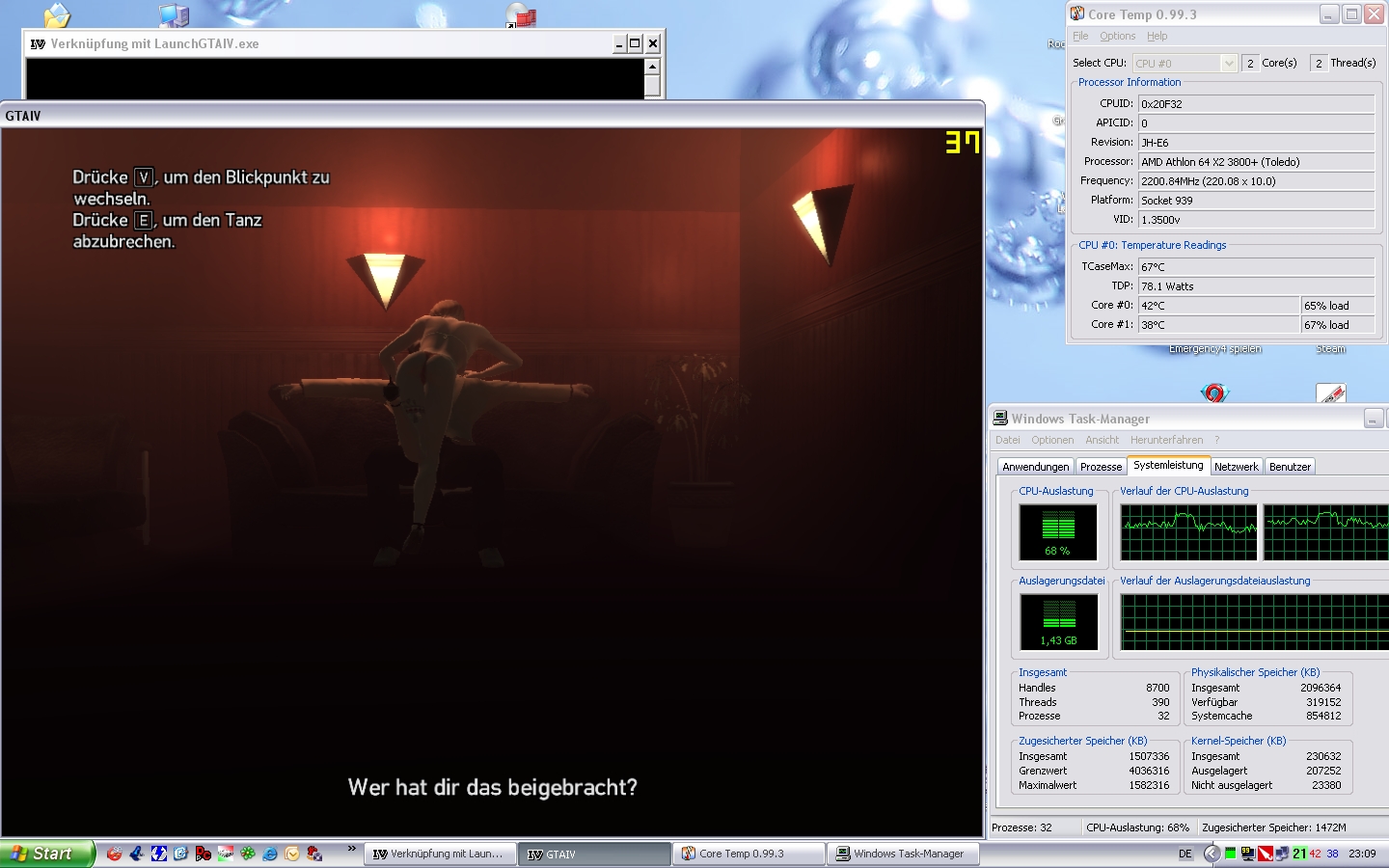Click the red arrow tray icon
Image resolution: width=1389 pixels, height=868 pixels.
click(x=1265, y=854)
